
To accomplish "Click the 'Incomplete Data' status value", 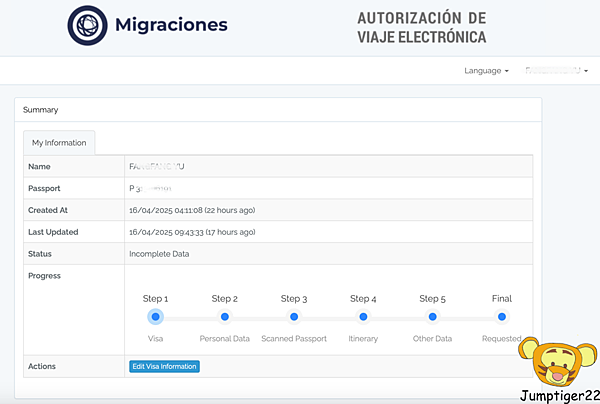I will [159, 254].
